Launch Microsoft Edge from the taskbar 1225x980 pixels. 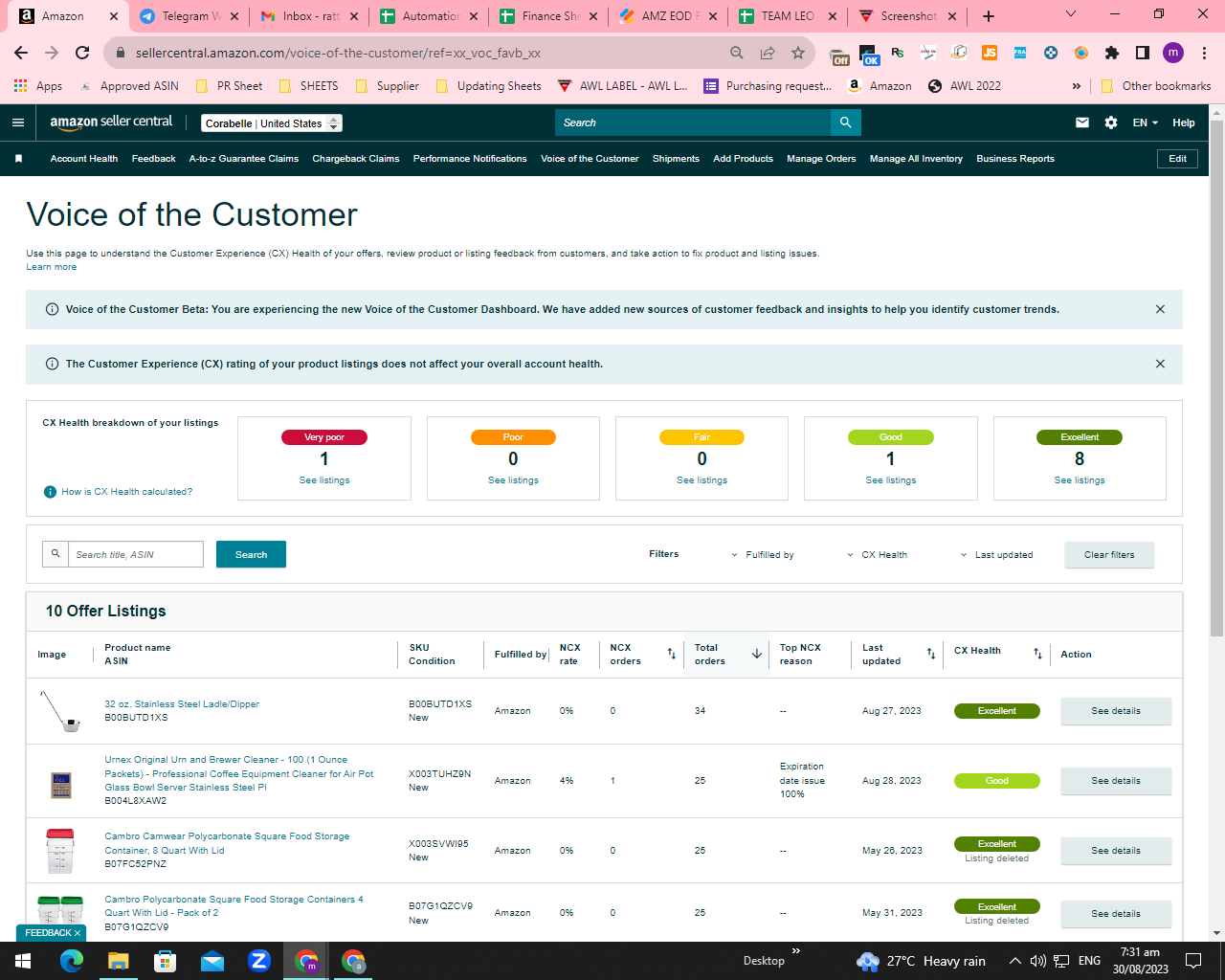[x=71, y=961]
